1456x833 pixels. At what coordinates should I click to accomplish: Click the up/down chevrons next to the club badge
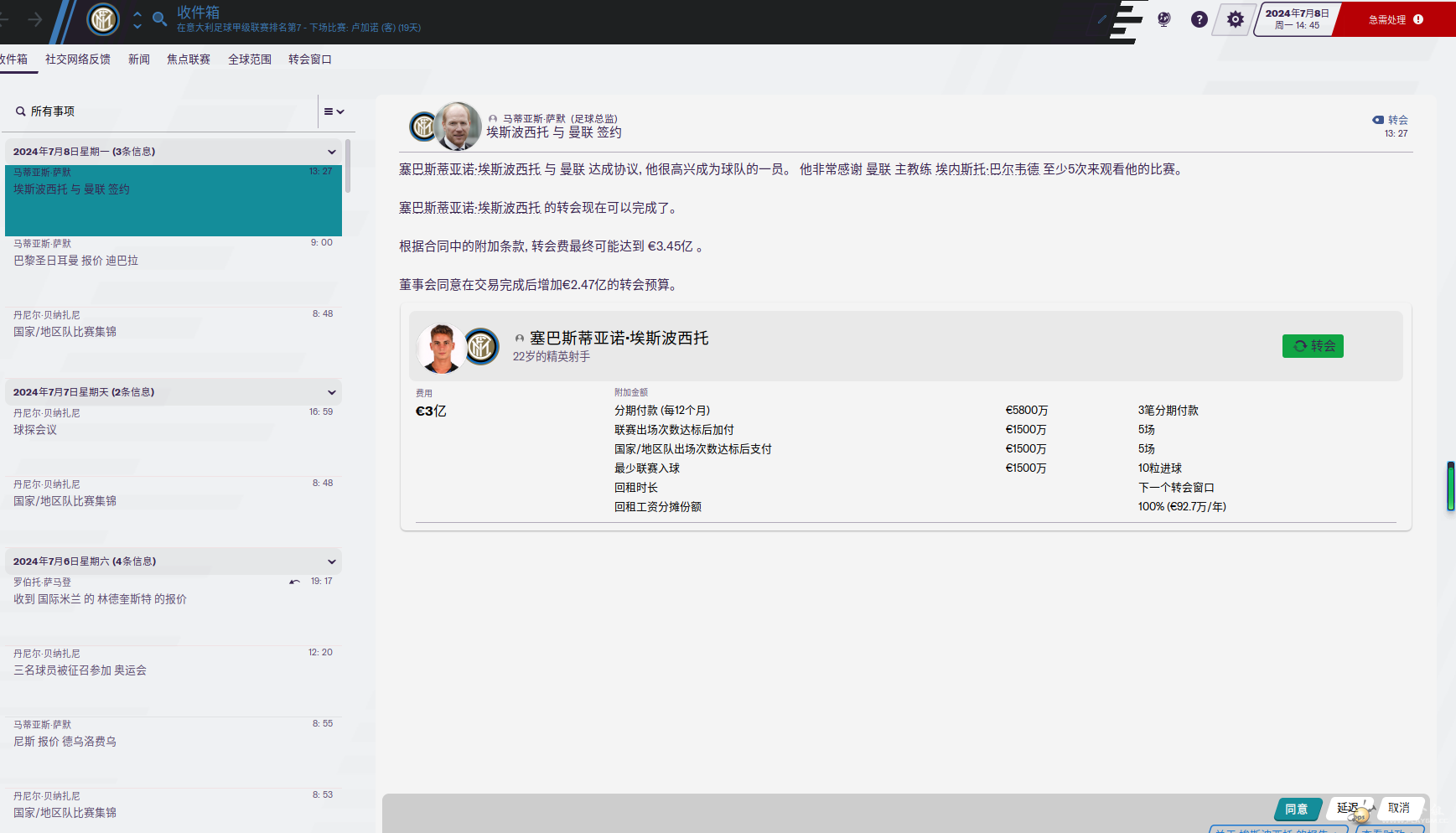pyautogui.click(x=137, y=19)
